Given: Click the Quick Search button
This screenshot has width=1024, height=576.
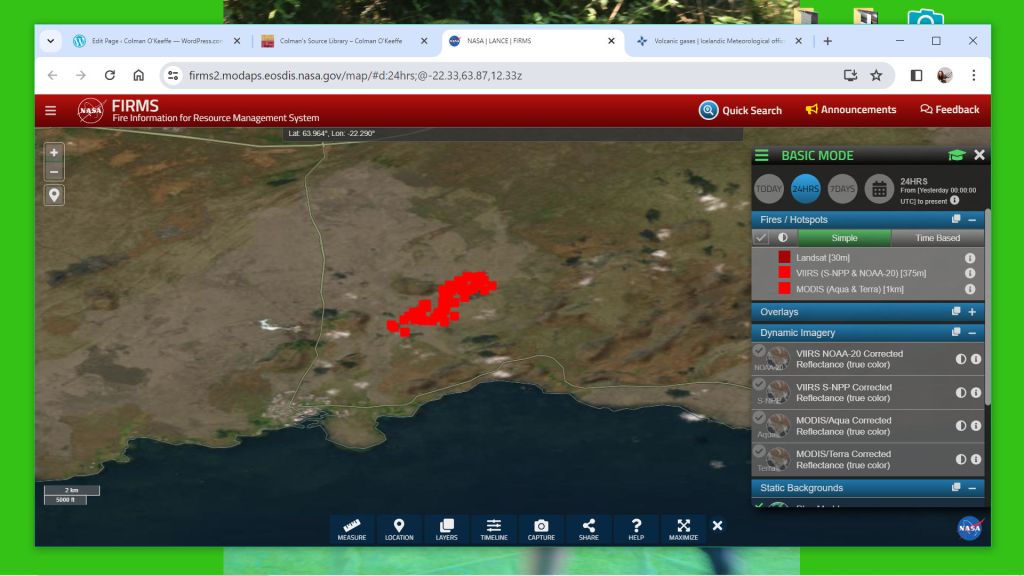Looking at the screenshot, I should (x=740, y=110).
